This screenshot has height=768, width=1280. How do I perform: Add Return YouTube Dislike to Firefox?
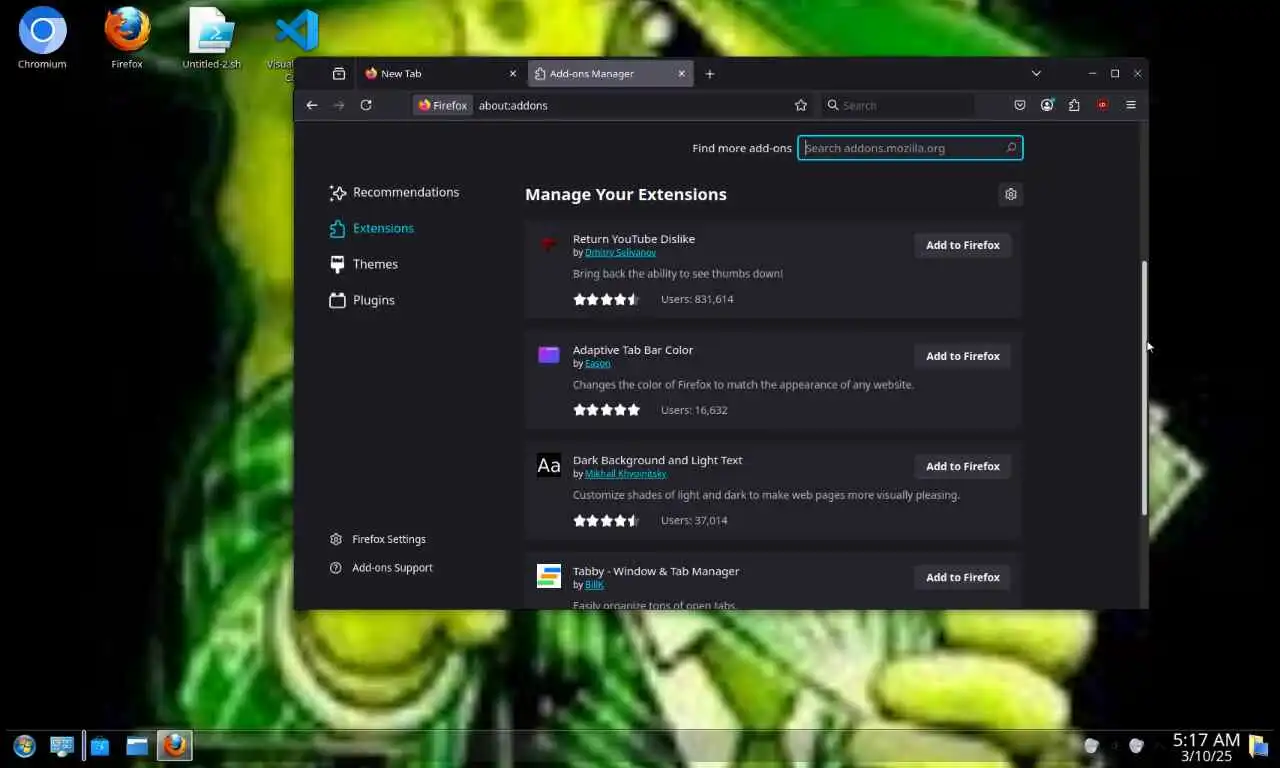coord(963,245)
